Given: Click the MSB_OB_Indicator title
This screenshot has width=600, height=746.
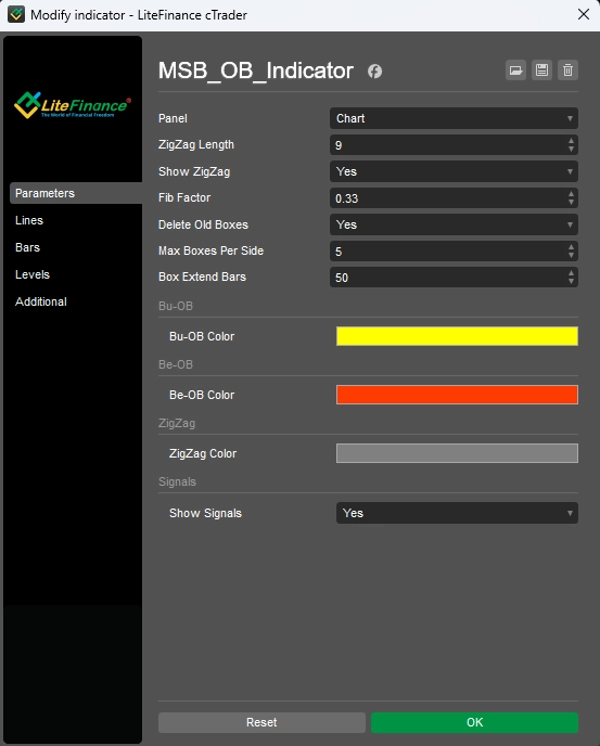Looking at the screenshot, I should [256, 71].
